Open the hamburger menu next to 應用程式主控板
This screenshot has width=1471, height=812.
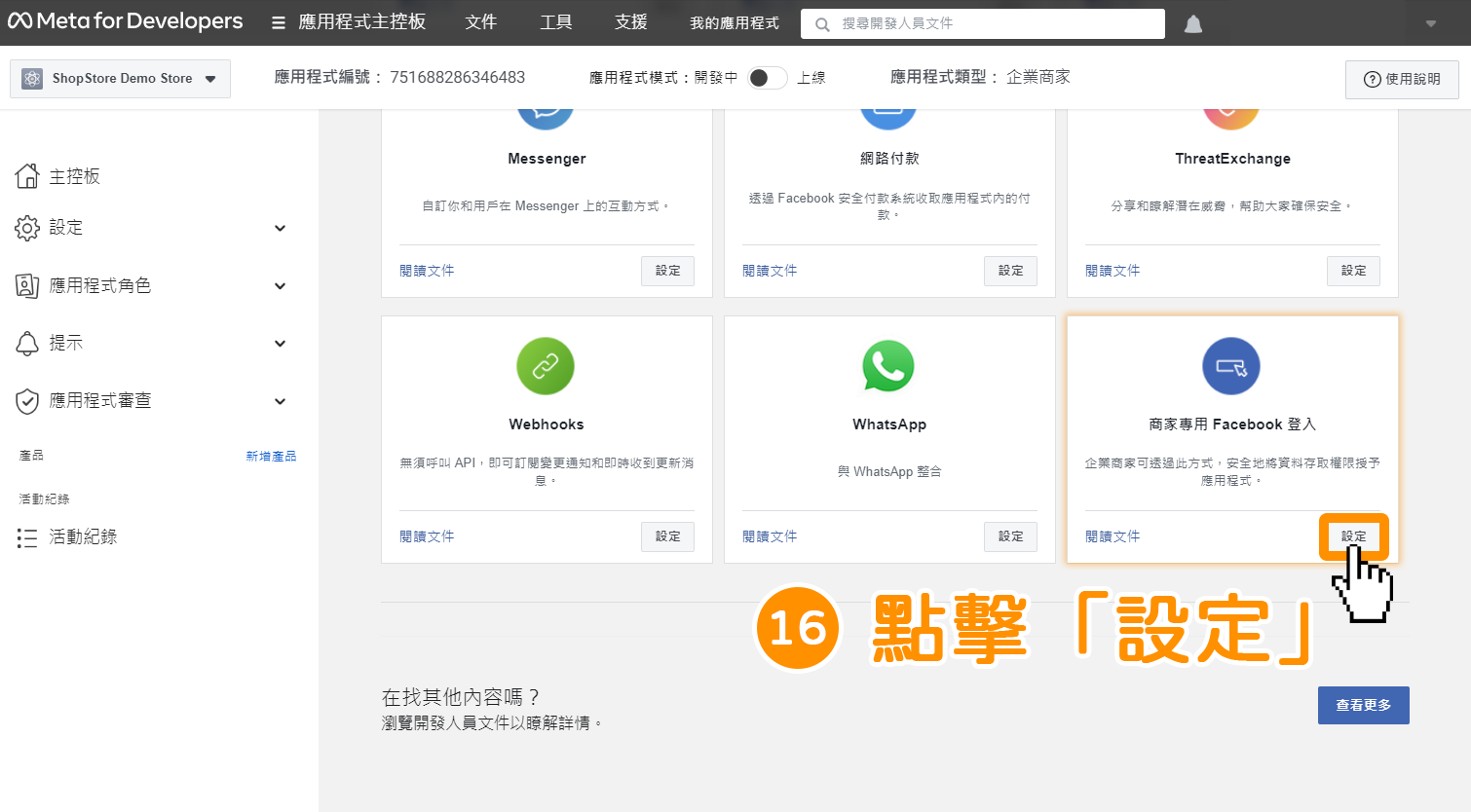279,22
